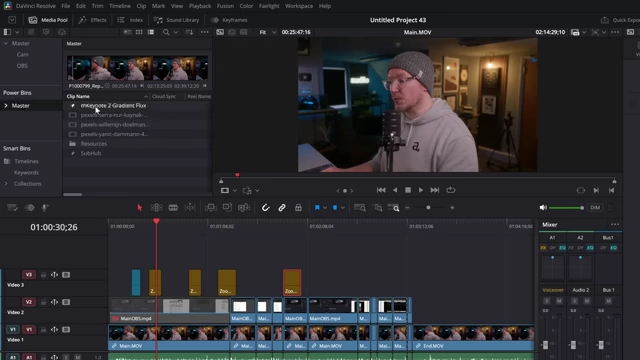The width and height of the screenshot is (640, 360).
Task: Adjust the green monitor volume slider
Action: [x=566, y=208]
